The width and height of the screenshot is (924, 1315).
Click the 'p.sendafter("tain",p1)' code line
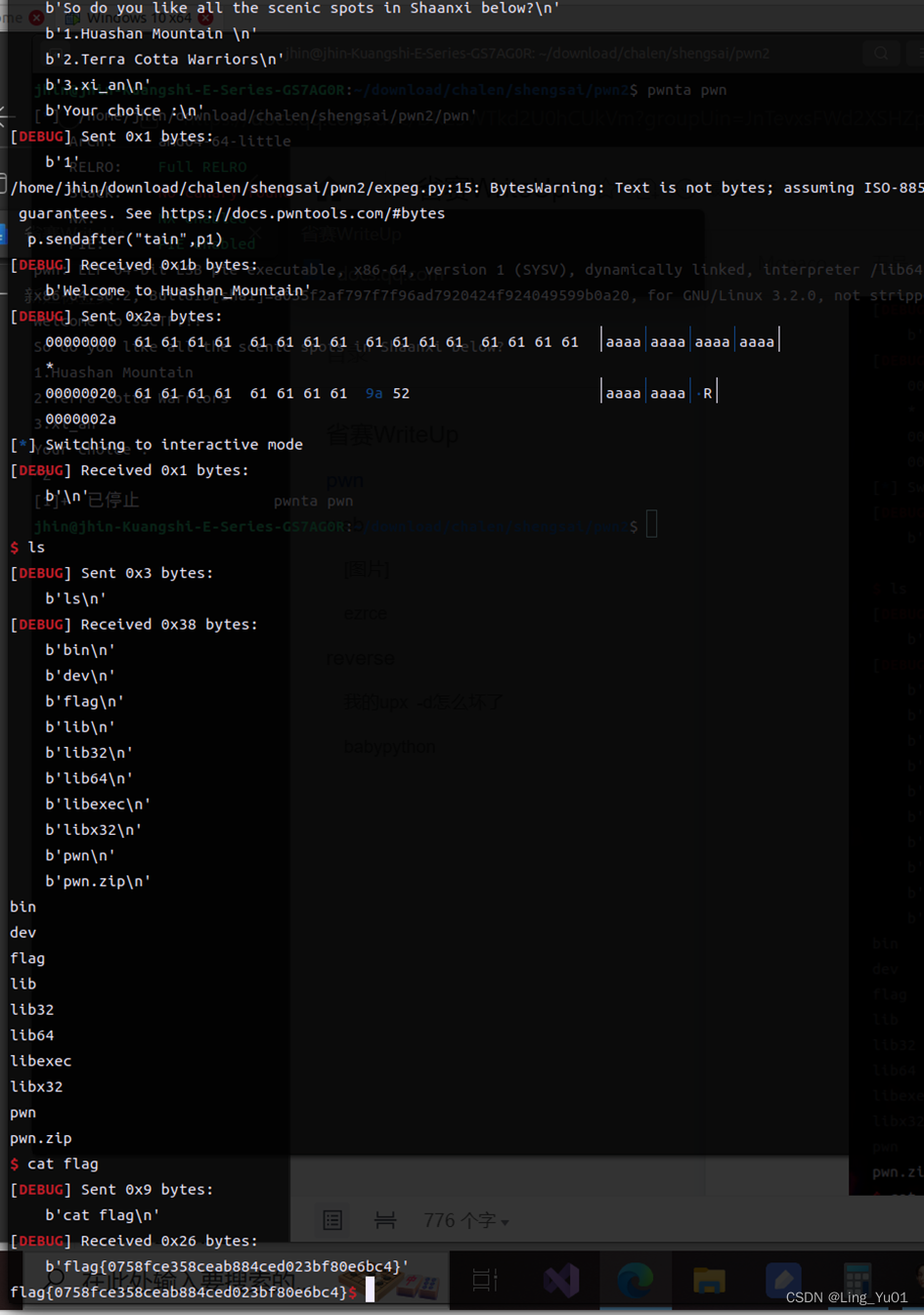124,239
